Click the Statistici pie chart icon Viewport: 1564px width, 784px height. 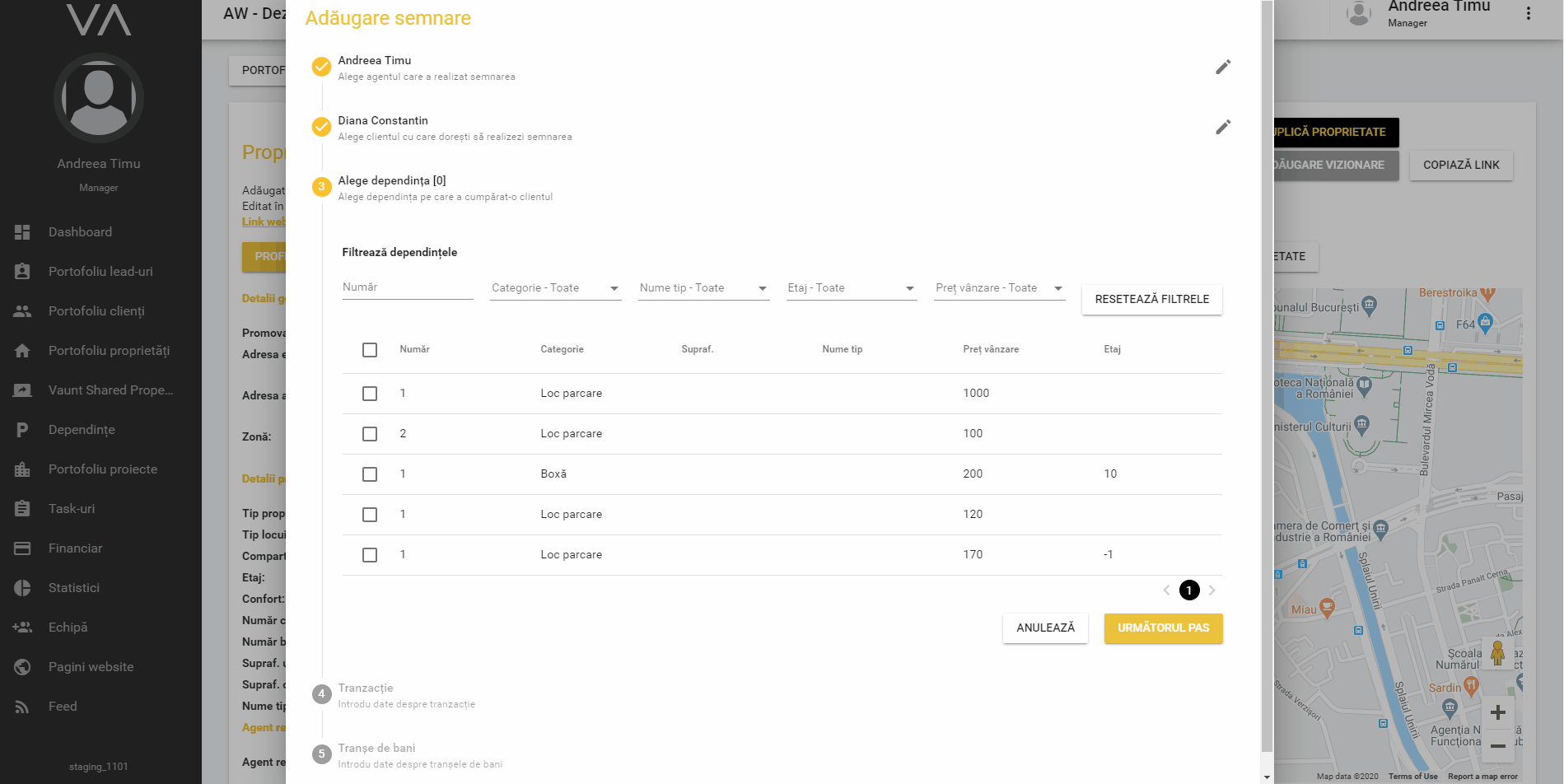pyautogui.click(x=22, y=588)
